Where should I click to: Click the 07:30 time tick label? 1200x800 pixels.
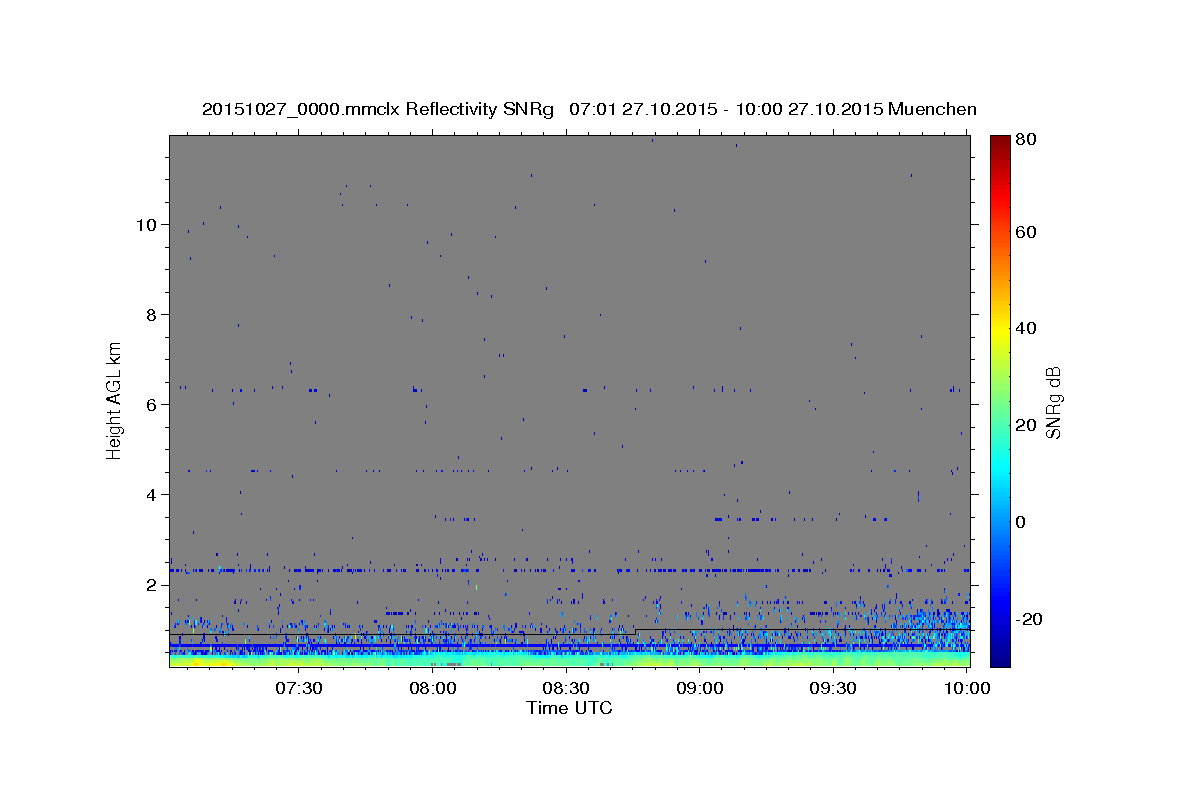(299, 688)
